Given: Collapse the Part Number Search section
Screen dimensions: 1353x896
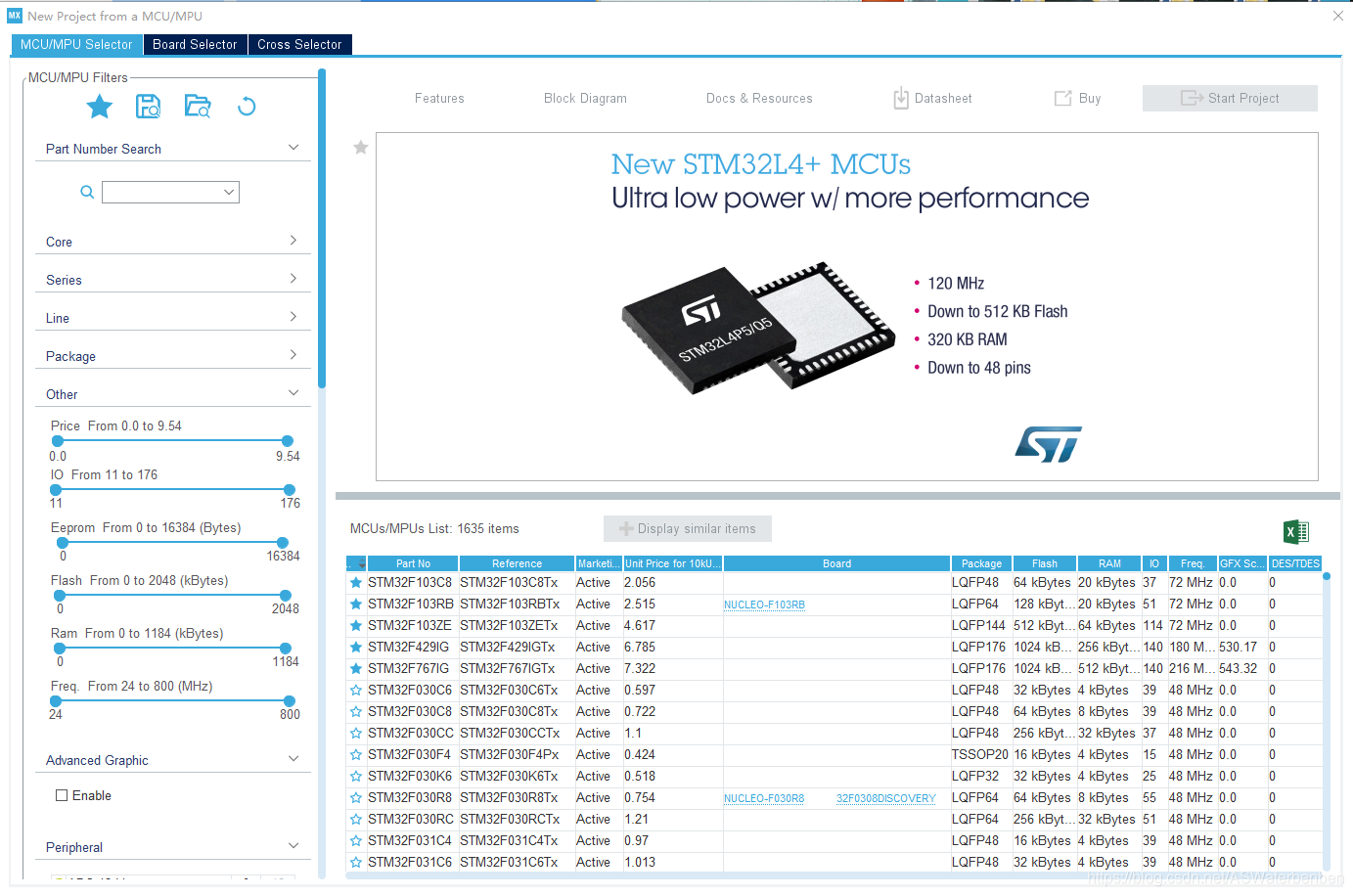Looking at the screenshot, I should click(x=293, y=148).
